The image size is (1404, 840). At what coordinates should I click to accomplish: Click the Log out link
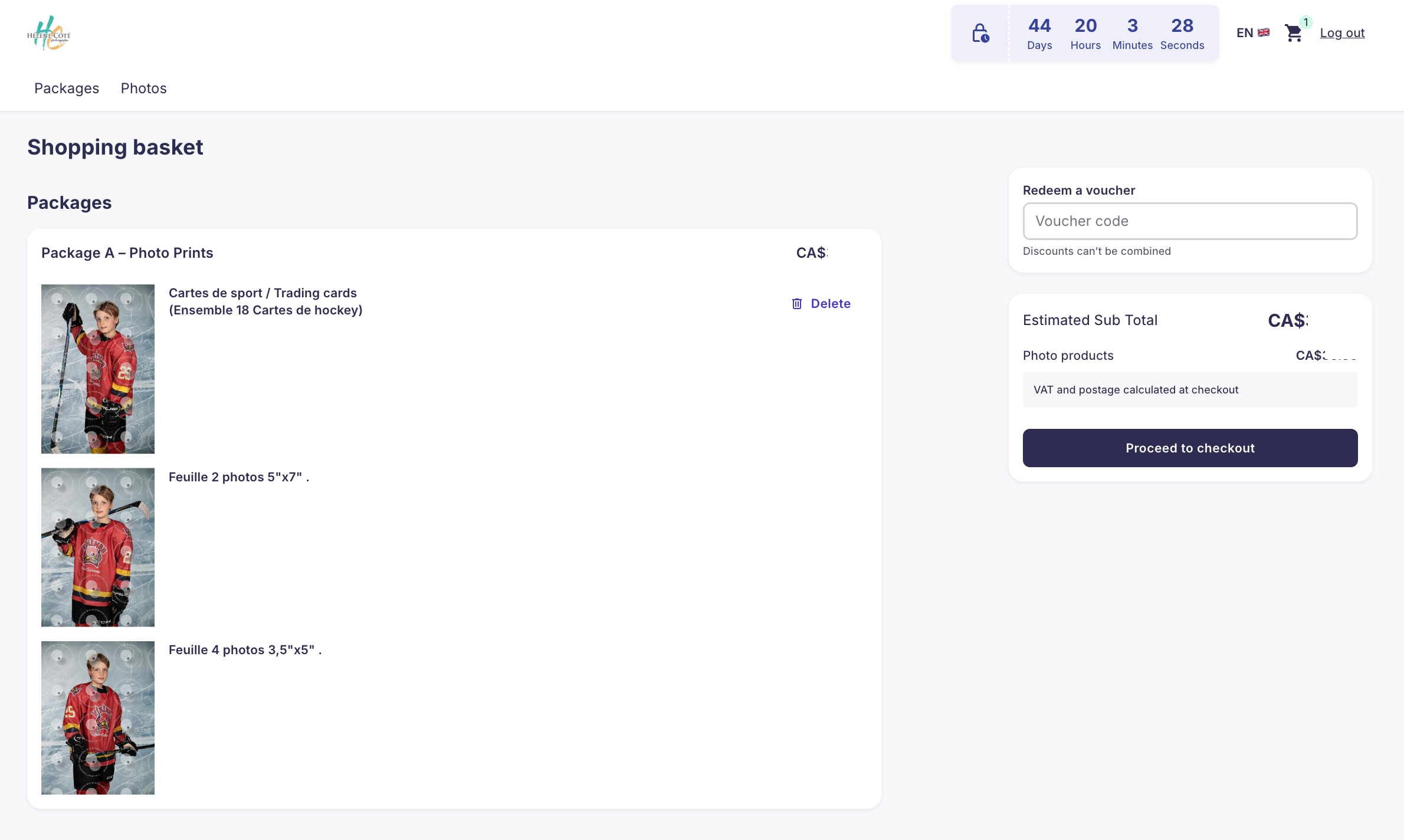point(1342,33)
